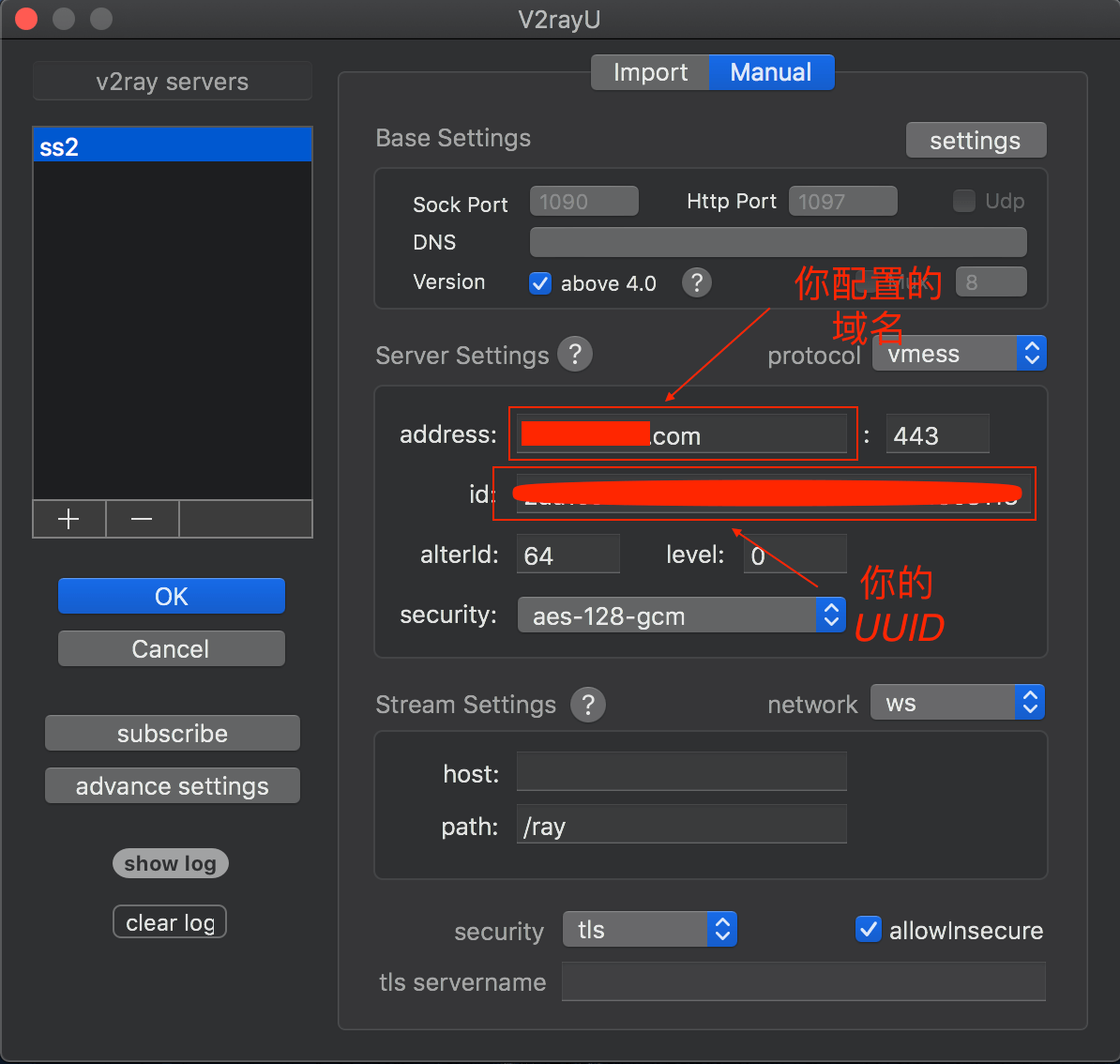This screenshot has height=1064, width=1120.
Task: Click the settings button
Action: coord(976,140)
